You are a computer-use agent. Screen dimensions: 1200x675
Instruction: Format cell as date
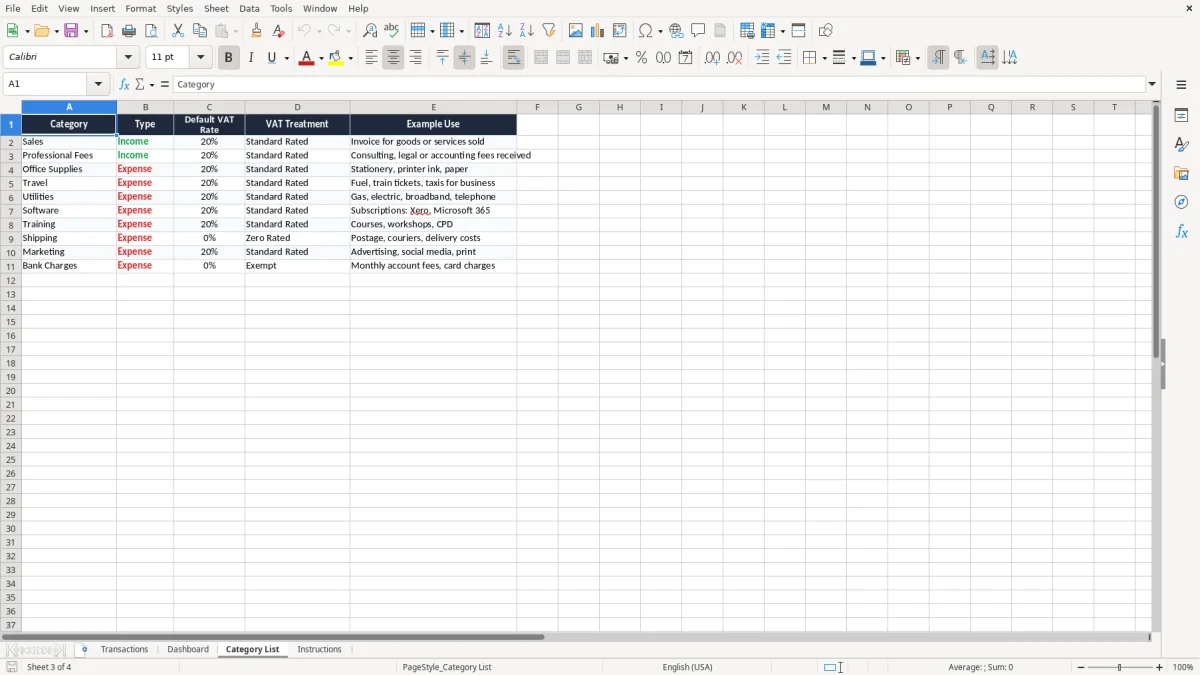(x=686, y=58)
